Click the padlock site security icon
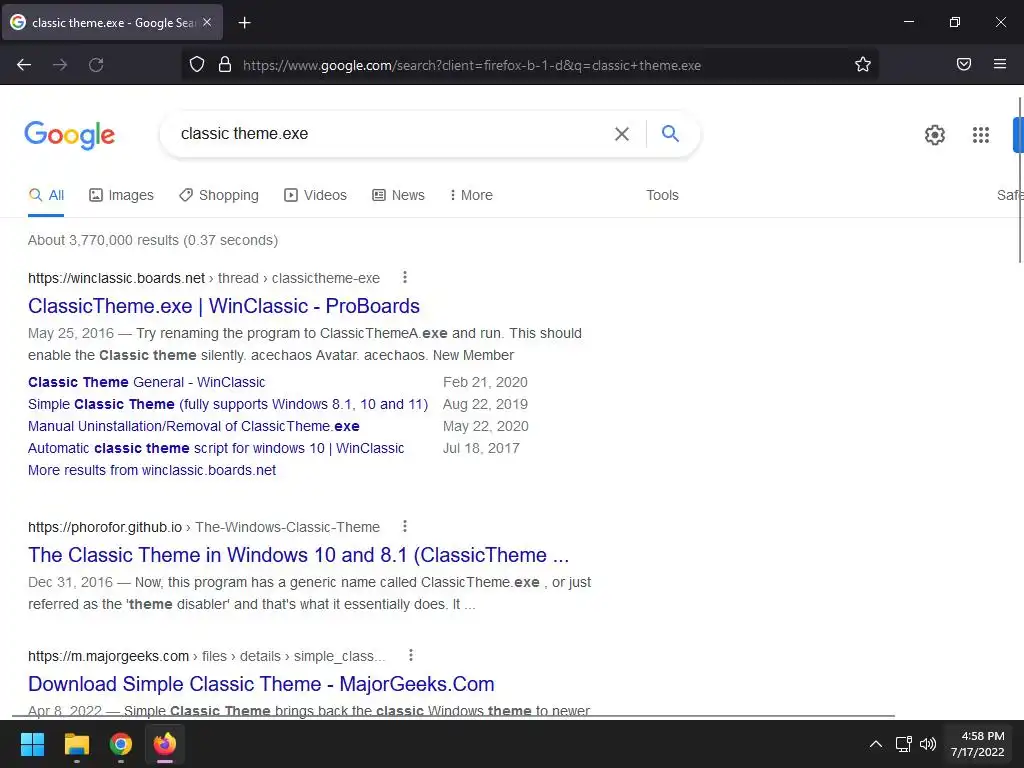The height and width of the screenshot is (768, 1024). tap(225, 64)
